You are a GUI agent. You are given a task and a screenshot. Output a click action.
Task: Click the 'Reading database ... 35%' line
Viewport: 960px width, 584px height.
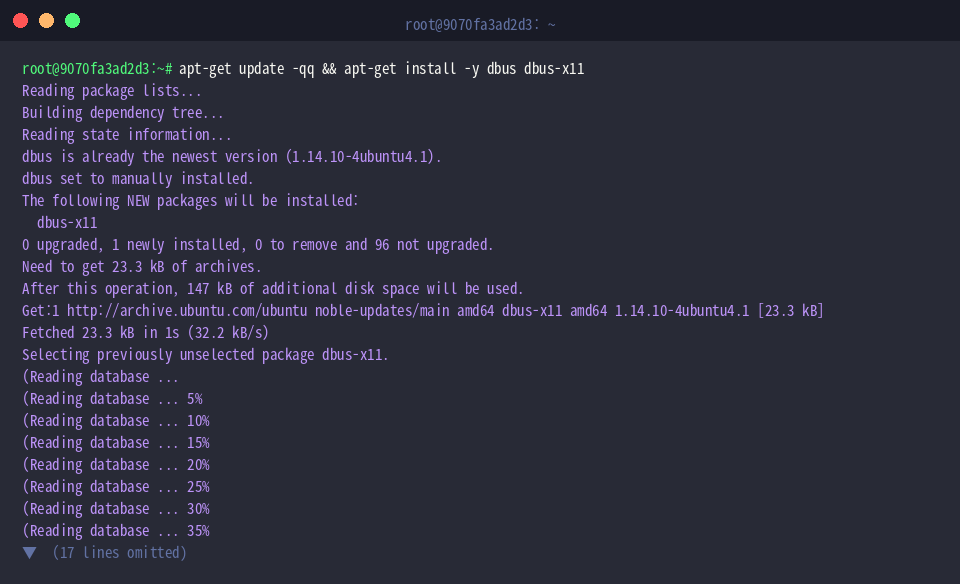click(116, 531)
